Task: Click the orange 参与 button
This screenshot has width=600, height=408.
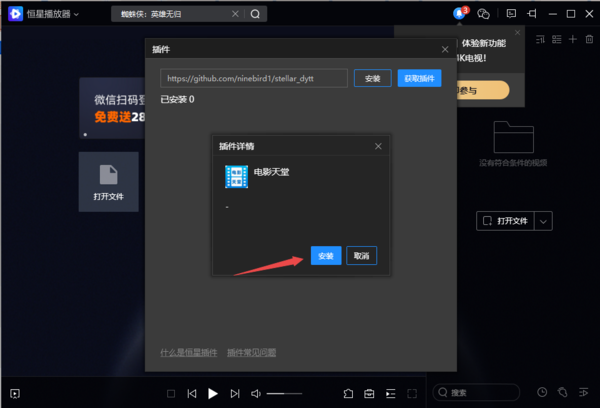Action: (482, 90)
